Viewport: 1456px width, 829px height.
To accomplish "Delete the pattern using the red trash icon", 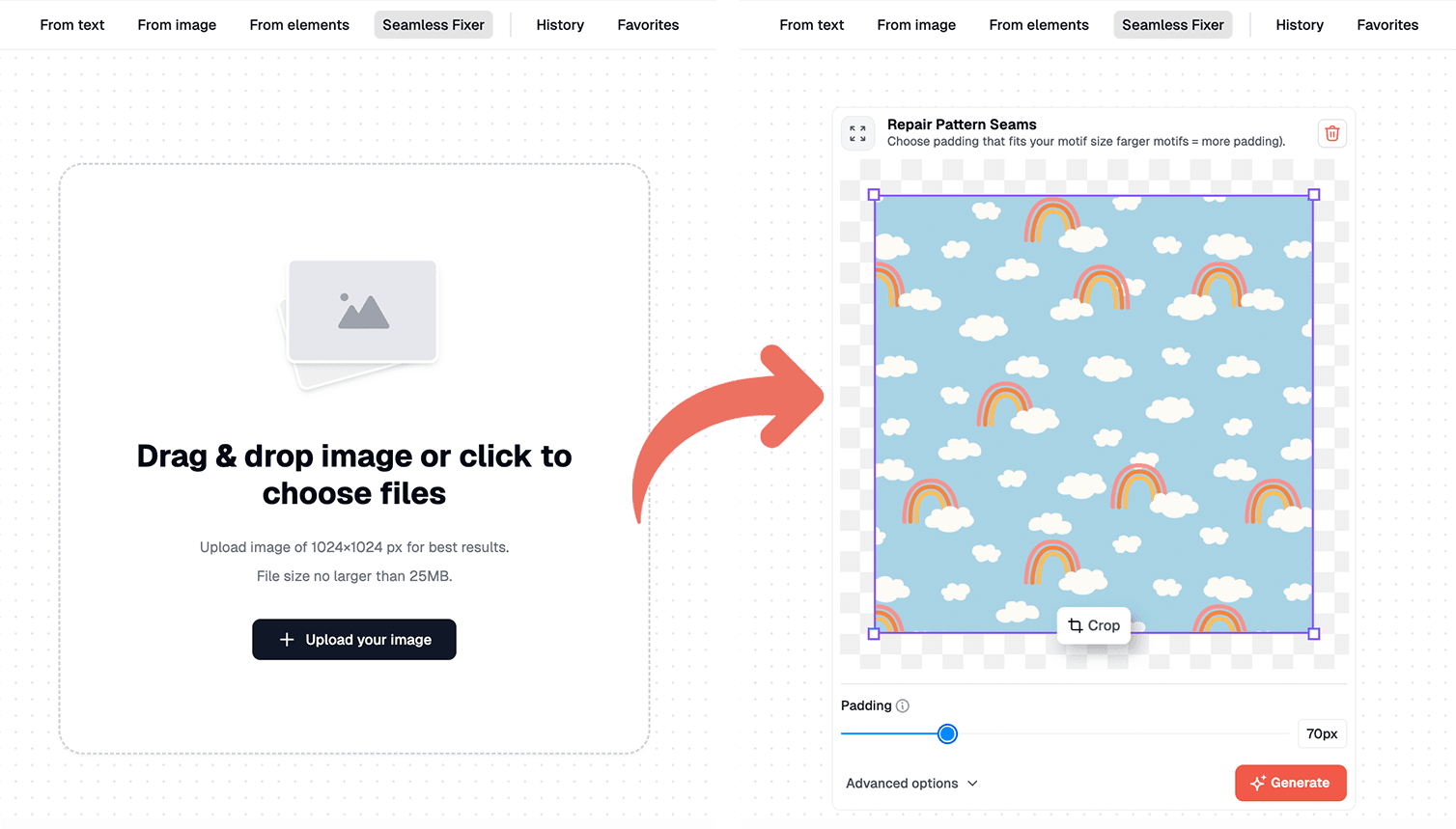I will (1331, 133).
